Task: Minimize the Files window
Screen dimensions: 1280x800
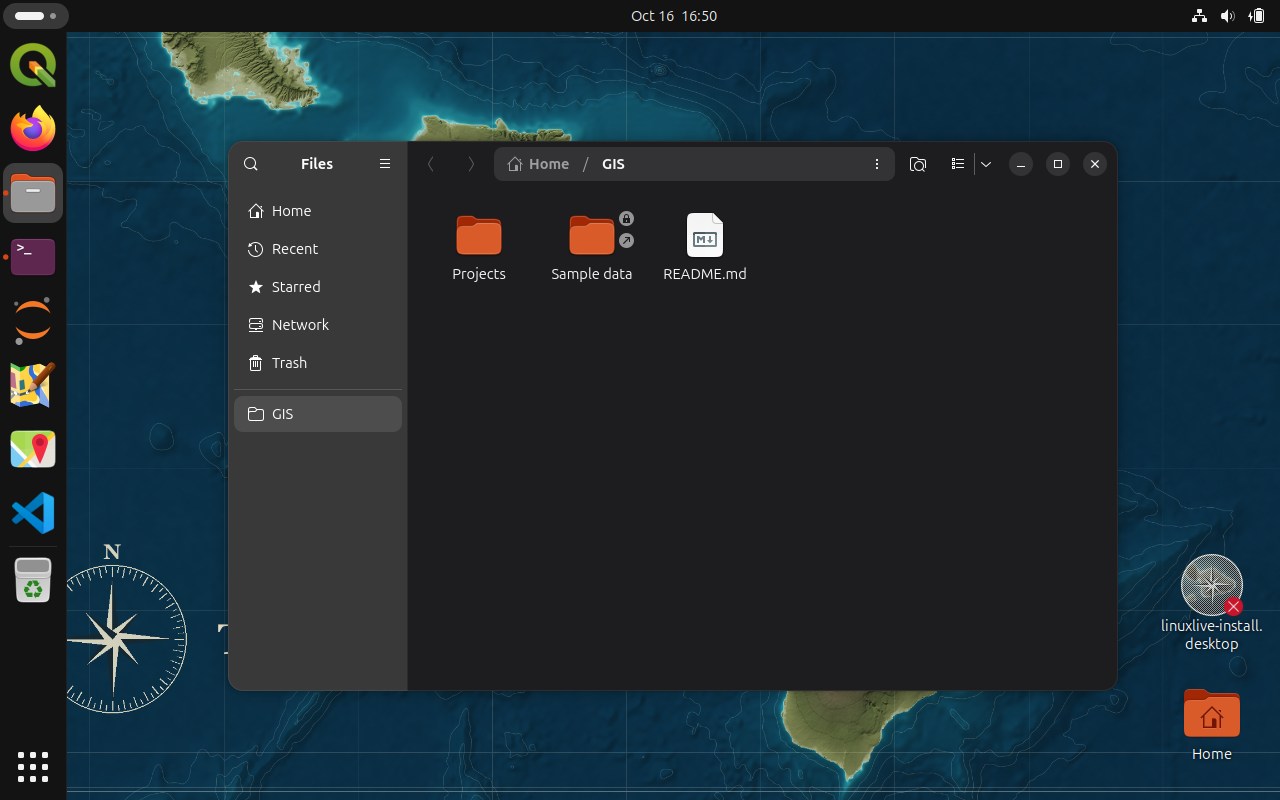Action: coord(1020,164)
